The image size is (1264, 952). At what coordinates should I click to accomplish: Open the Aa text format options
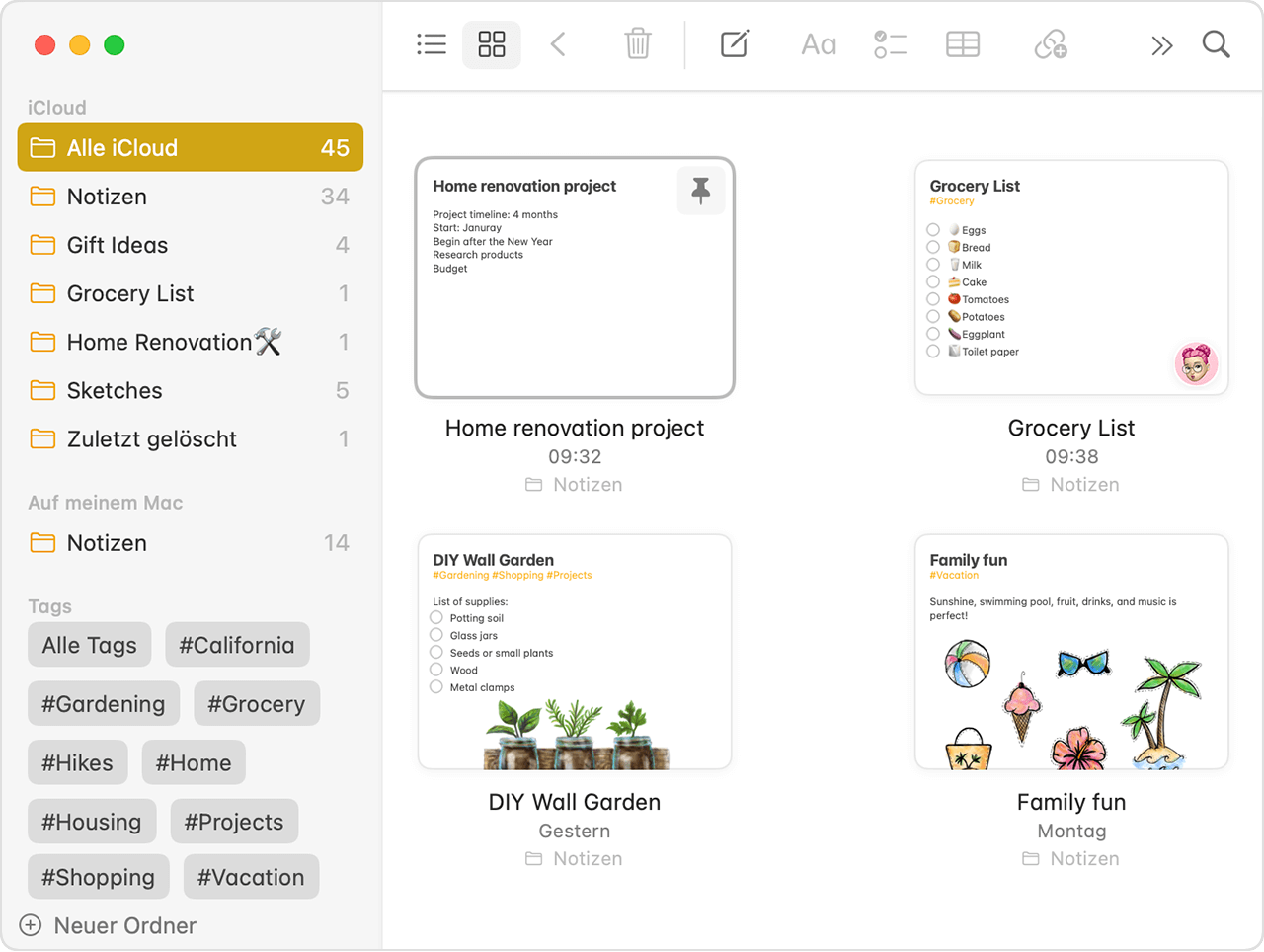point(819,44)
